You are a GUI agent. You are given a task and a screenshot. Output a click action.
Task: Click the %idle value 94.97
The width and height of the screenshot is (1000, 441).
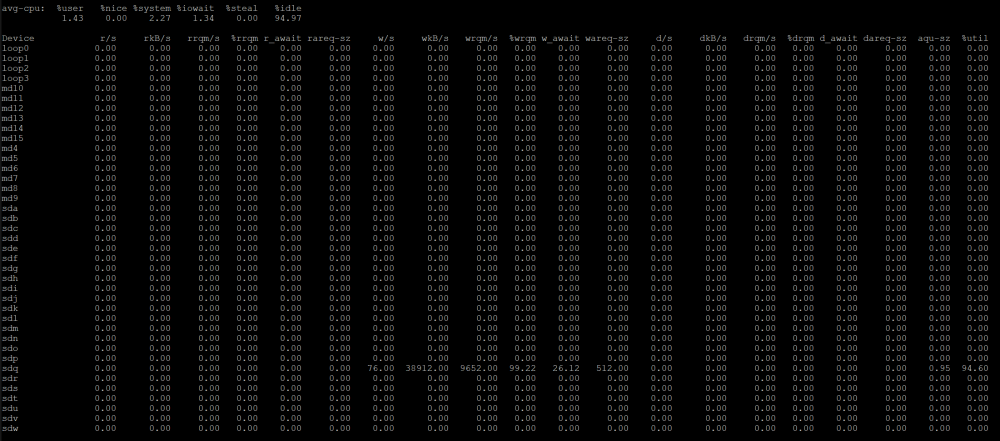[x=288, y=18]
